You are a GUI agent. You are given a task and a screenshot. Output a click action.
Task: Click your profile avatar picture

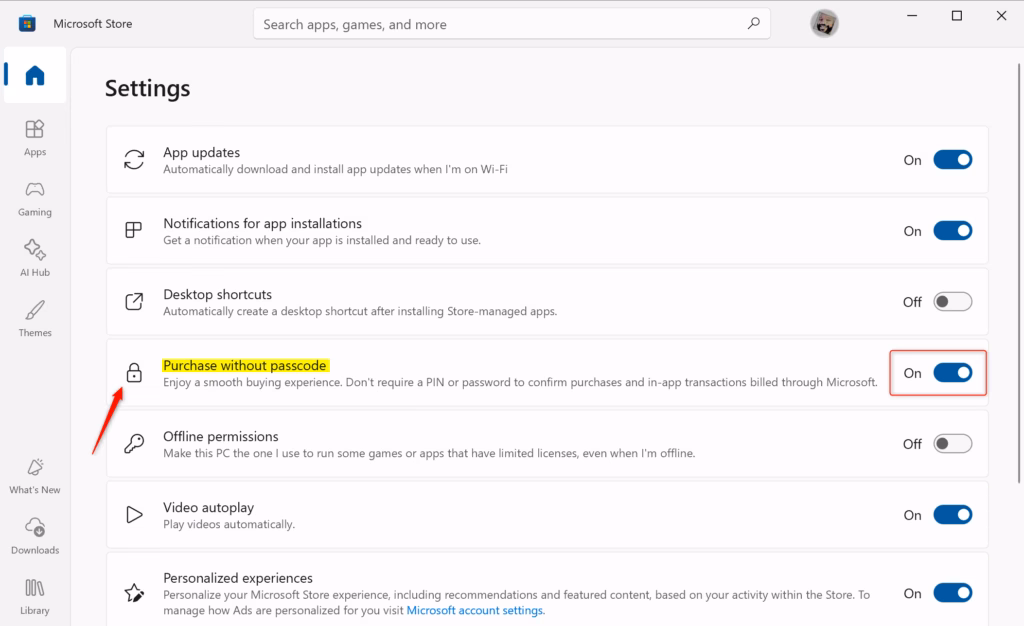coord(824,23)
